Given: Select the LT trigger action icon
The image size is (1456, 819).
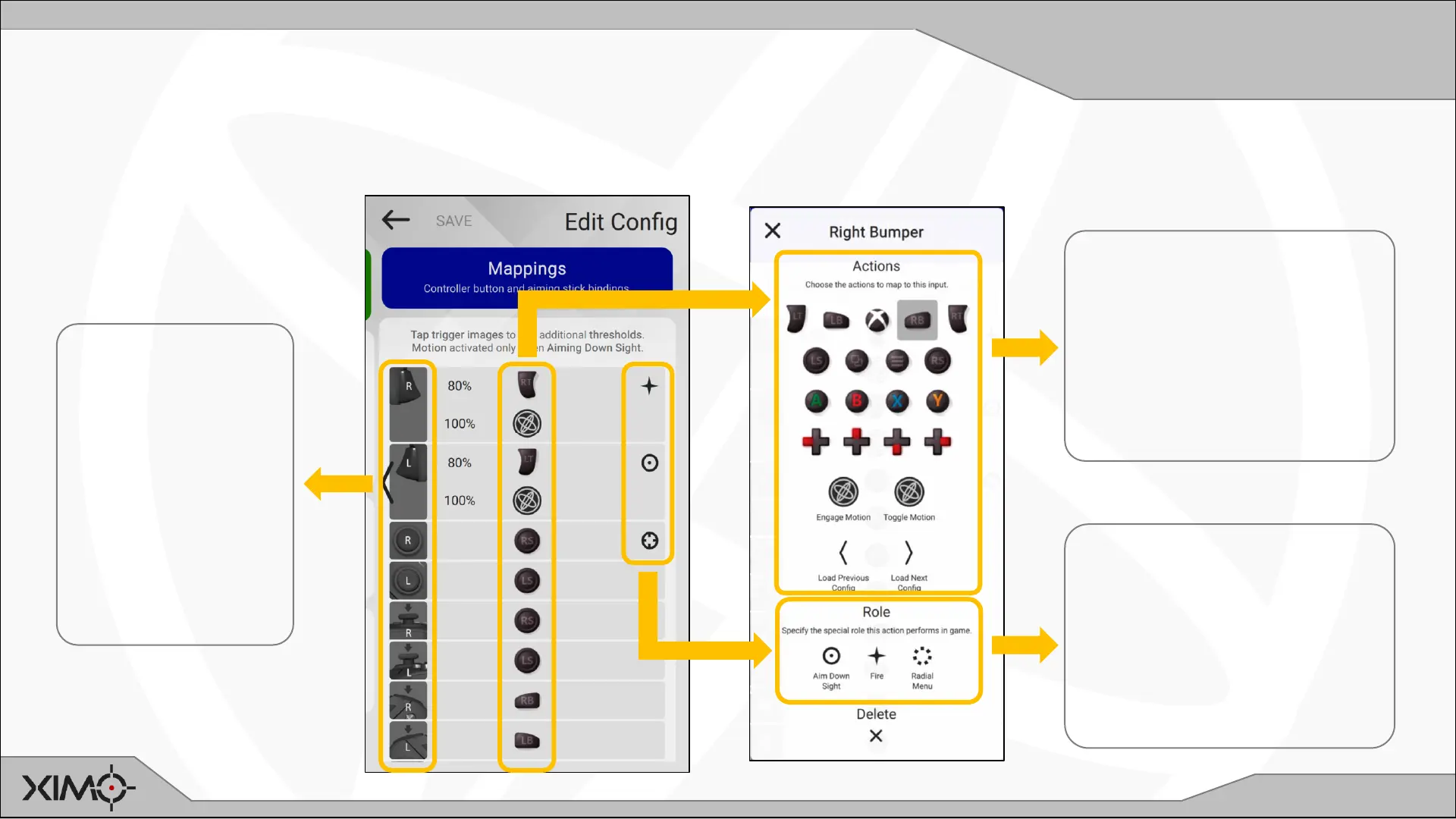Looking at the screenshot, I should click(795, 319).
